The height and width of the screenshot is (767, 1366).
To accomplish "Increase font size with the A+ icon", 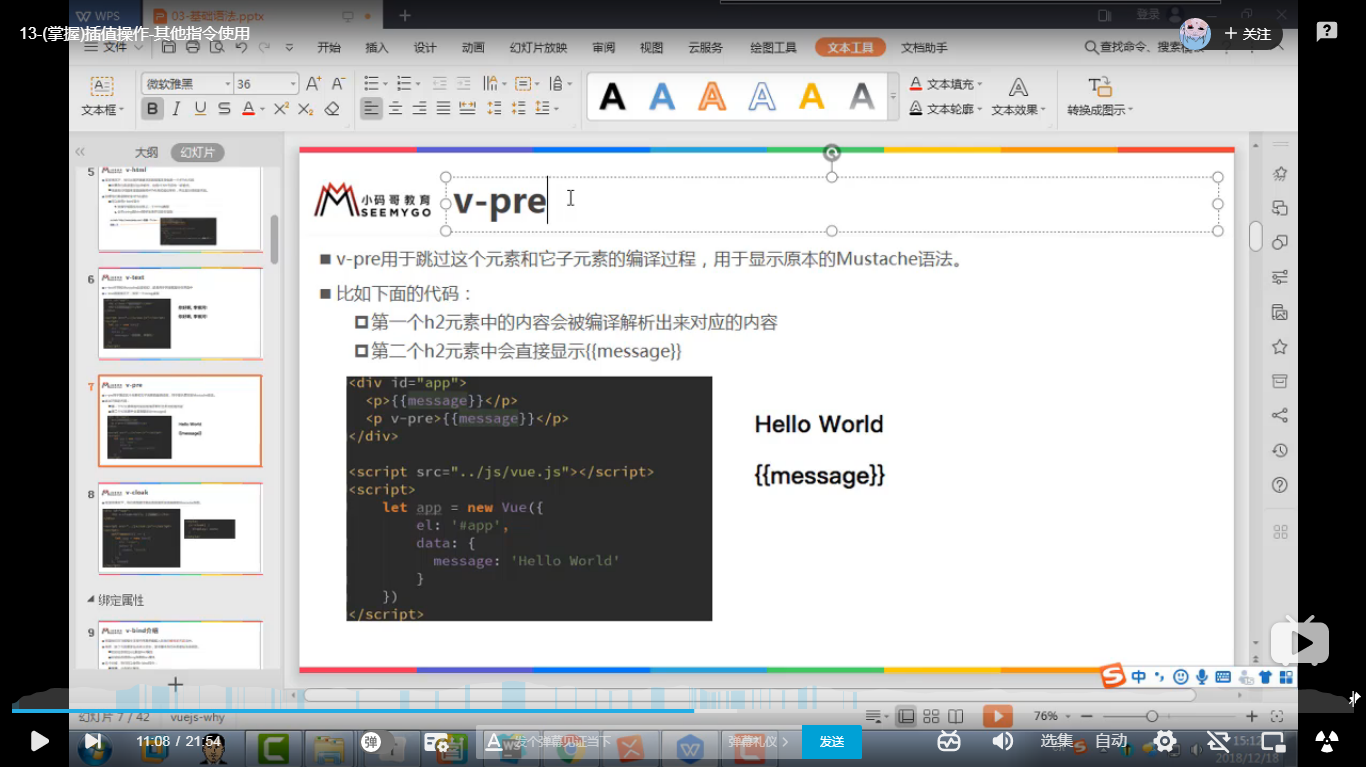I will (314, 83).
